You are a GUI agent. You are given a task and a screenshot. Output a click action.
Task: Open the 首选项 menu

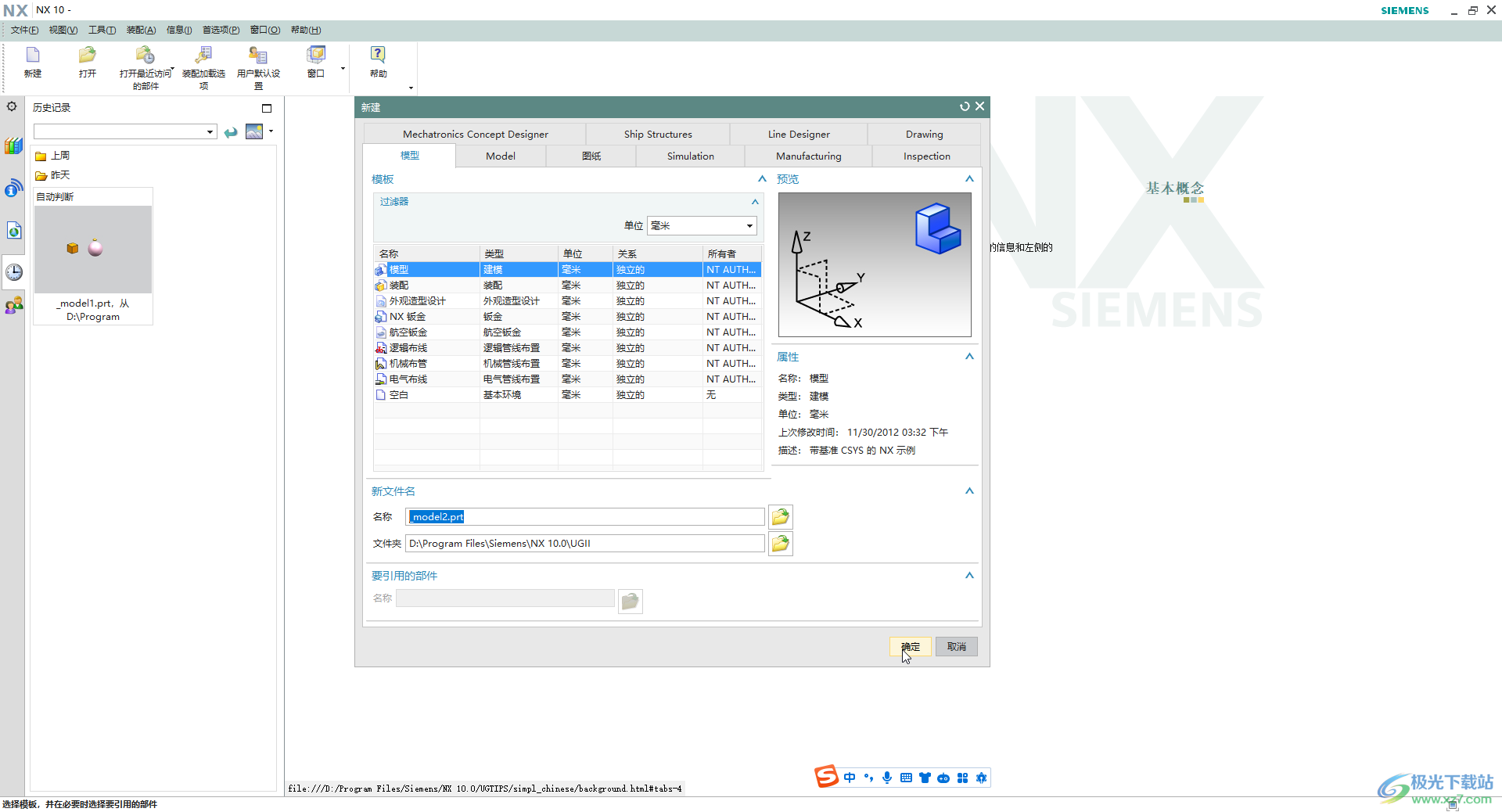[221, 30]
